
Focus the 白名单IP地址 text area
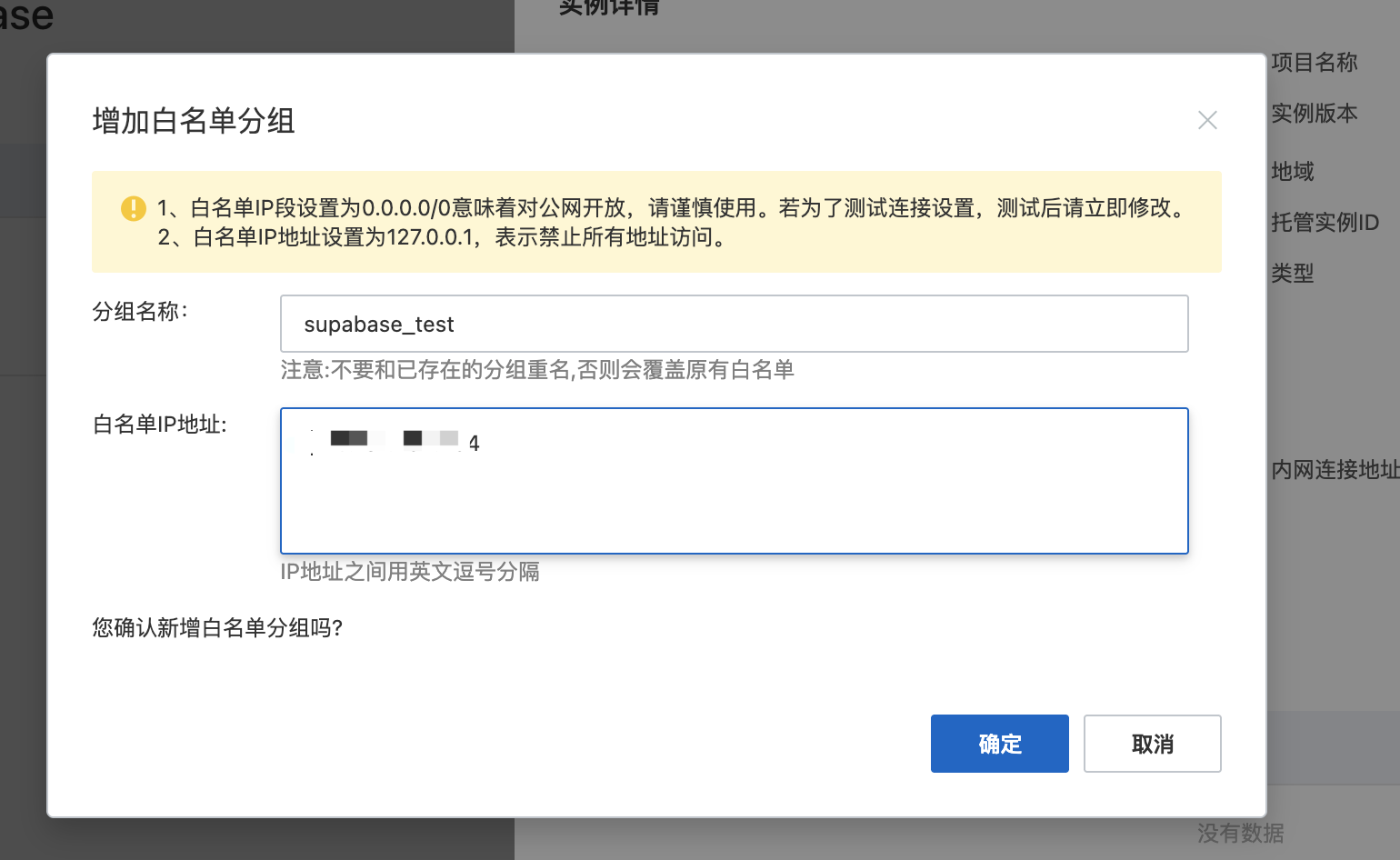pos(734,481)
